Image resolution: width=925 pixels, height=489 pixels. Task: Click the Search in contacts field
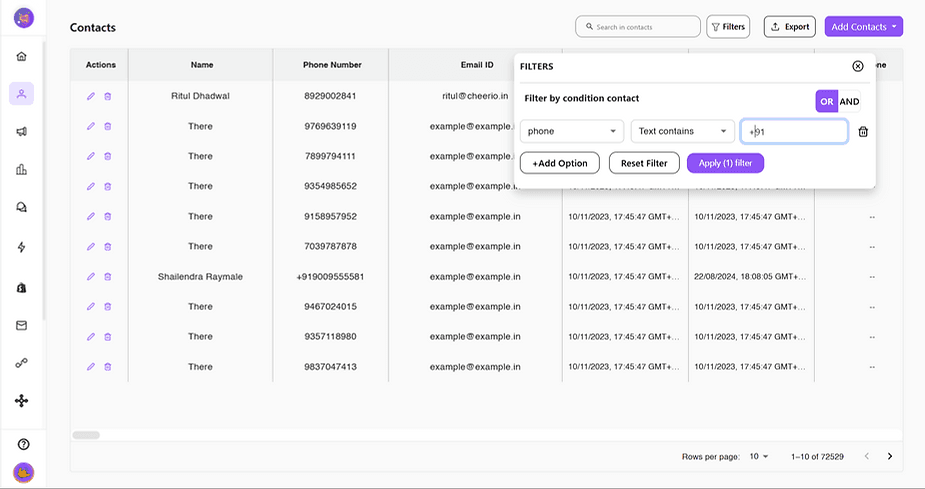click(x=638, y=27)
